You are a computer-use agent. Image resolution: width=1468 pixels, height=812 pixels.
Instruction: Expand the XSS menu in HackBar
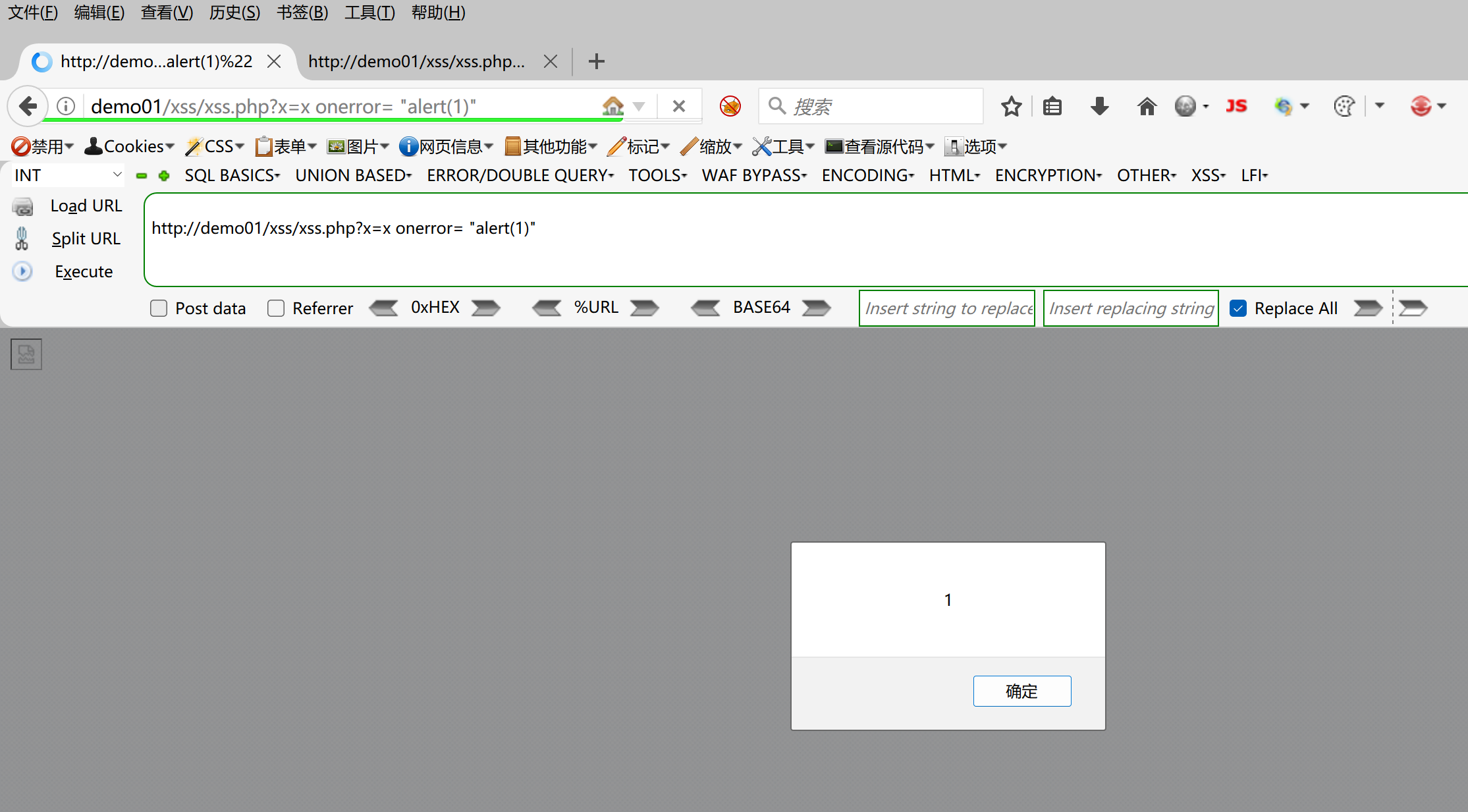pos(1208,176)
